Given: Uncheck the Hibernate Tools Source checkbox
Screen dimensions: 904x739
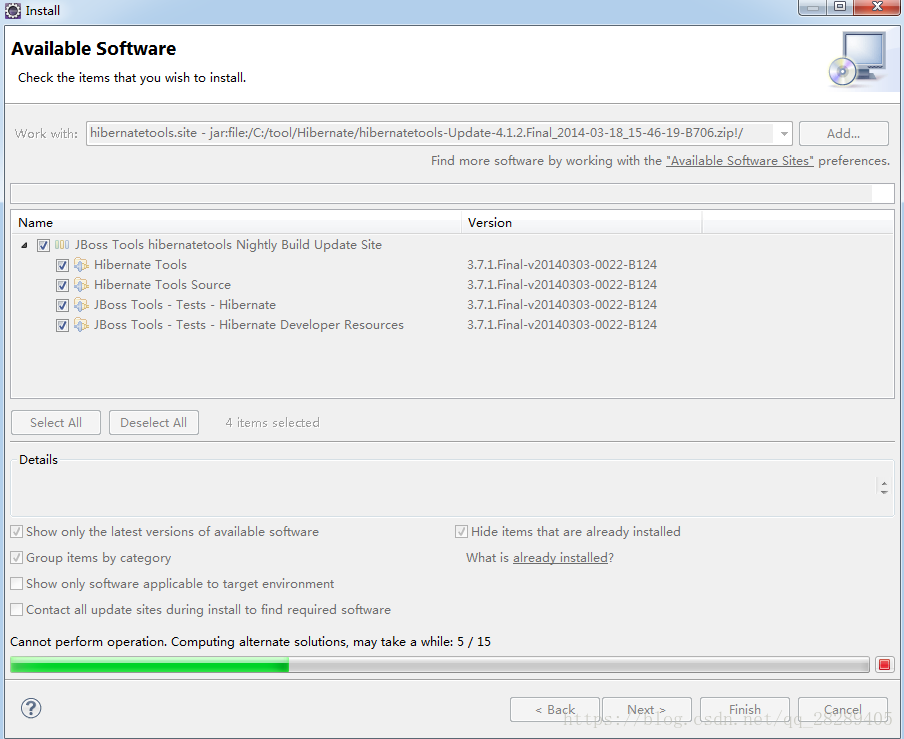Looking at the screenshot, I should click(62, 285).
